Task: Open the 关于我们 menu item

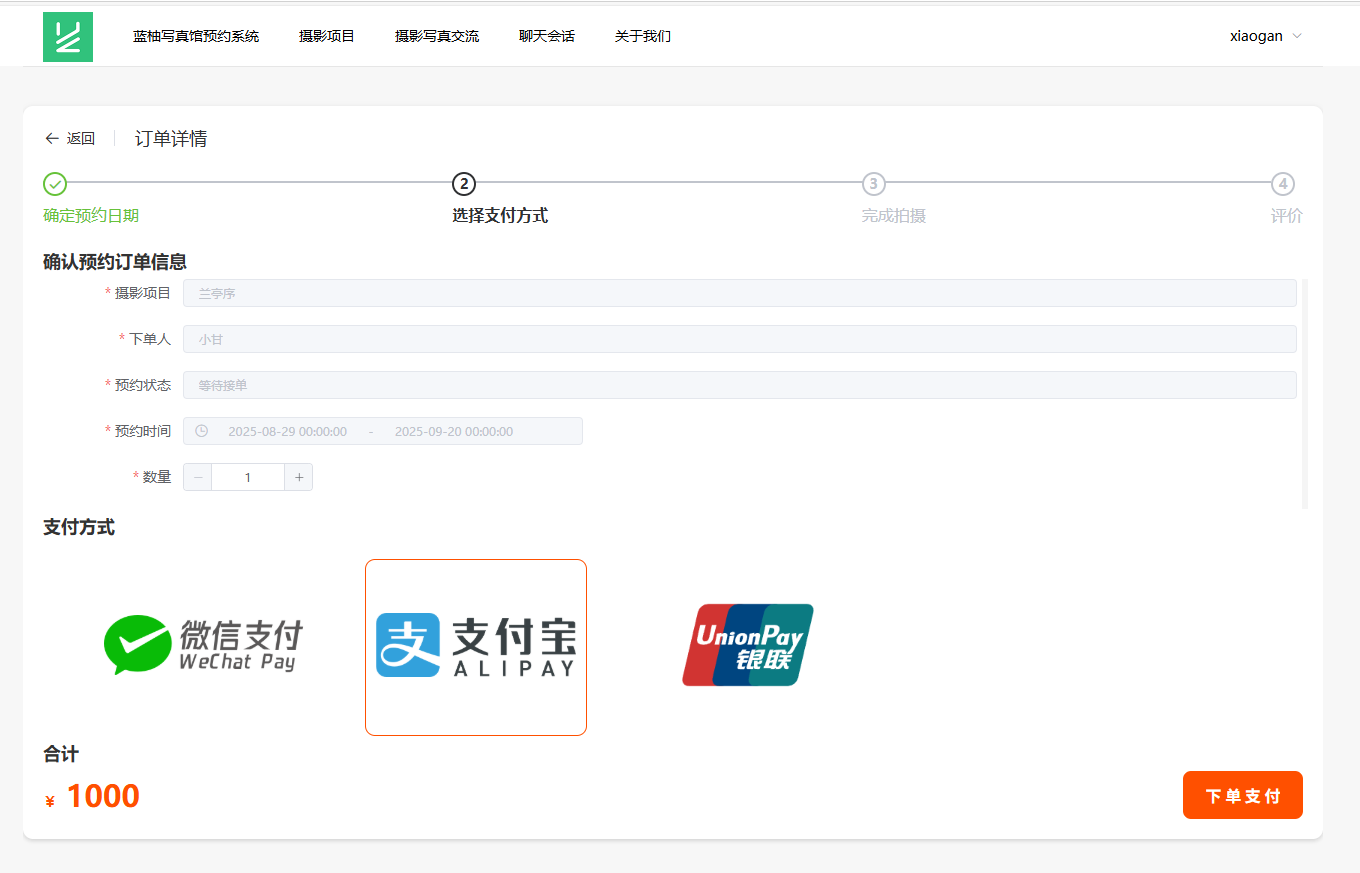Action: (x=643, y=36)
